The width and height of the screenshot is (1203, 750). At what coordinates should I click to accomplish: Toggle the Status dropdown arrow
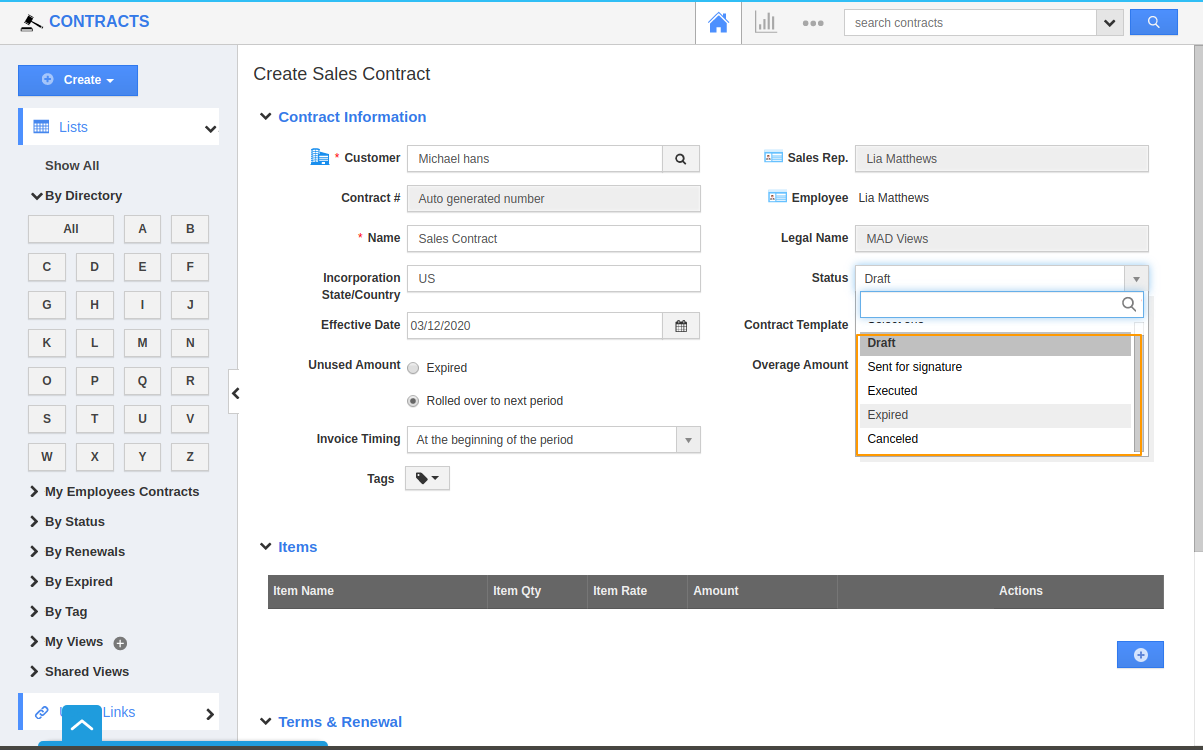click(1136, 279)
